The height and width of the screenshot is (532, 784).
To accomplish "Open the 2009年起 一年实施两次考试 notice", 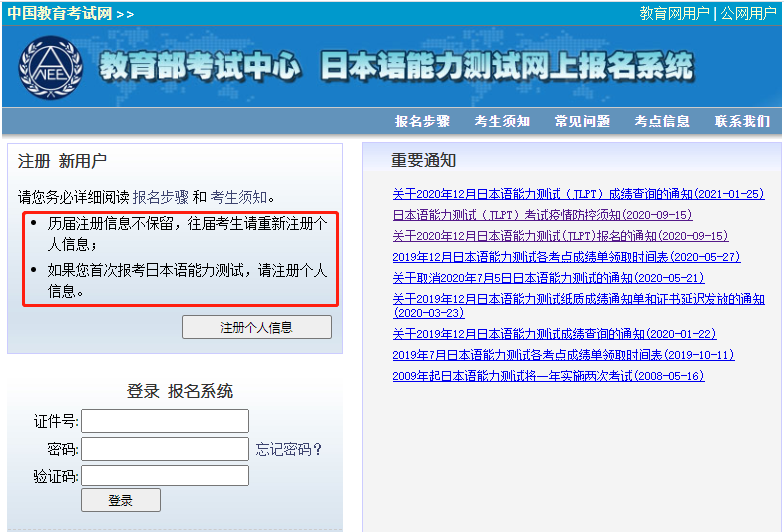I will tap(547, 376).
